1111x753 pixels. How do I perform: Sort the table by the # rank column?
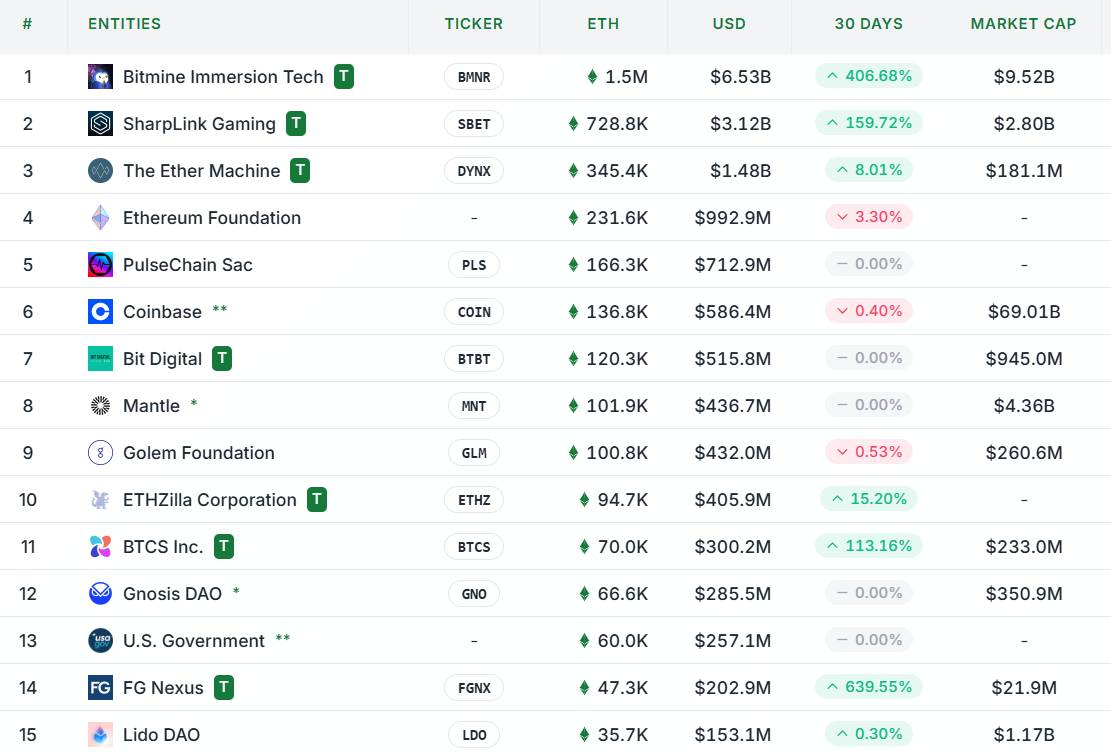pos(27,24)
